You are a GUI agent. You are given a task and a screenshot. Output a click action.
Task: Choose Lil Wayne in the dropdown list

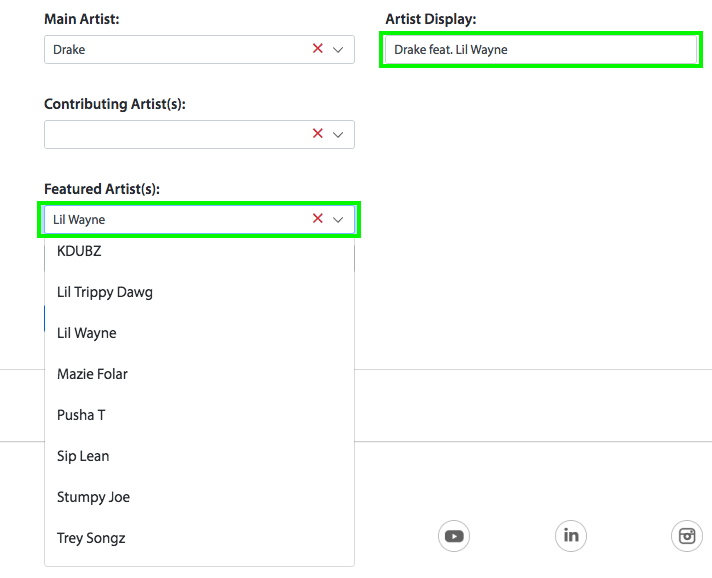(x=199, y=333)
